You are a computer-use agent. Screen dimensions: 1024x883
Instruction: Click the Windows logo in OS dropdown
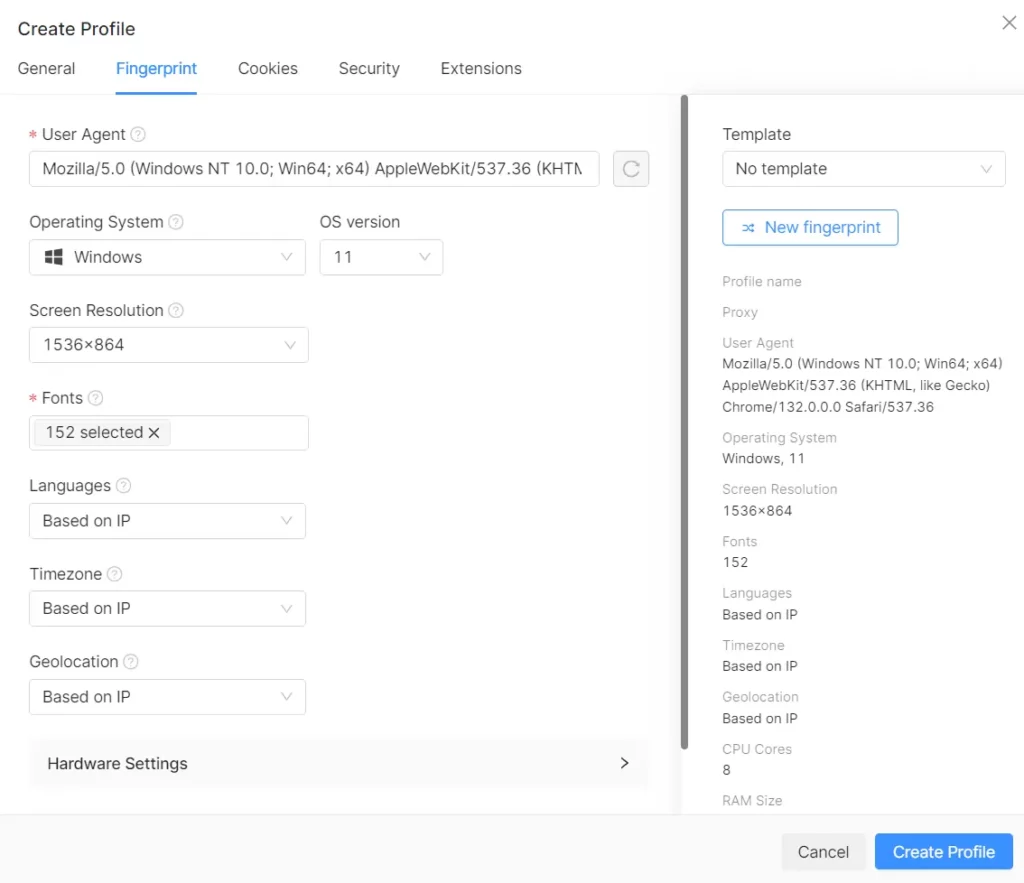(52, 257)
